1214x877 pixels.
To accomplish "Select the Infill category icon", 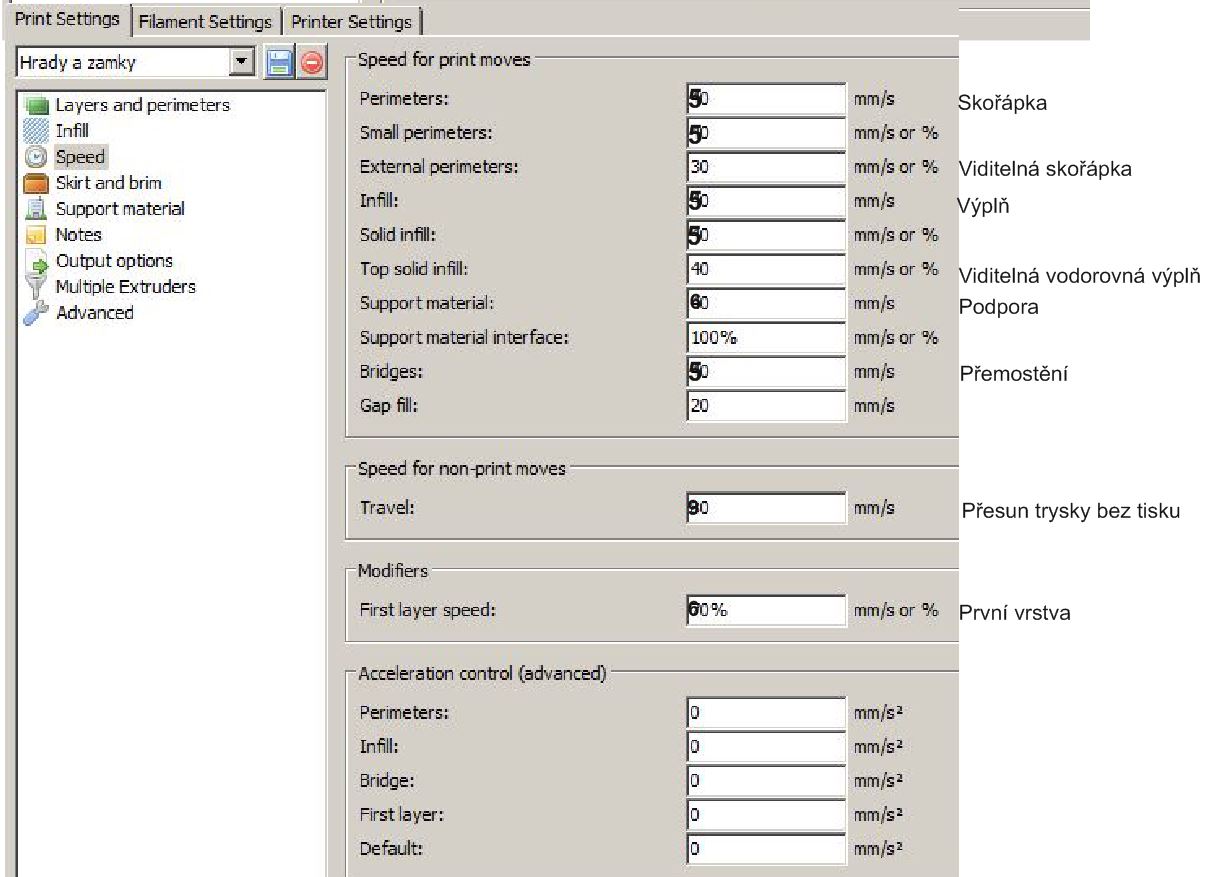I will (37, 131).
